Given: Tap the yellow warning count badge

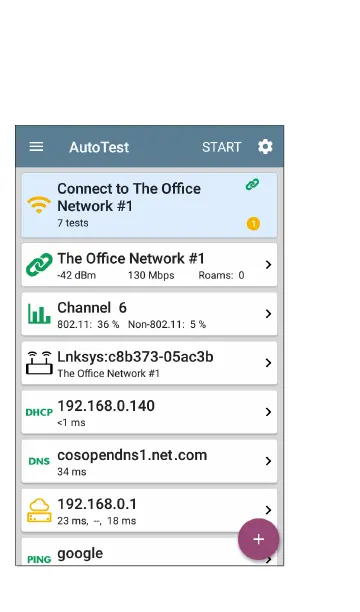Looking at the screenshot, I should 253,224.
